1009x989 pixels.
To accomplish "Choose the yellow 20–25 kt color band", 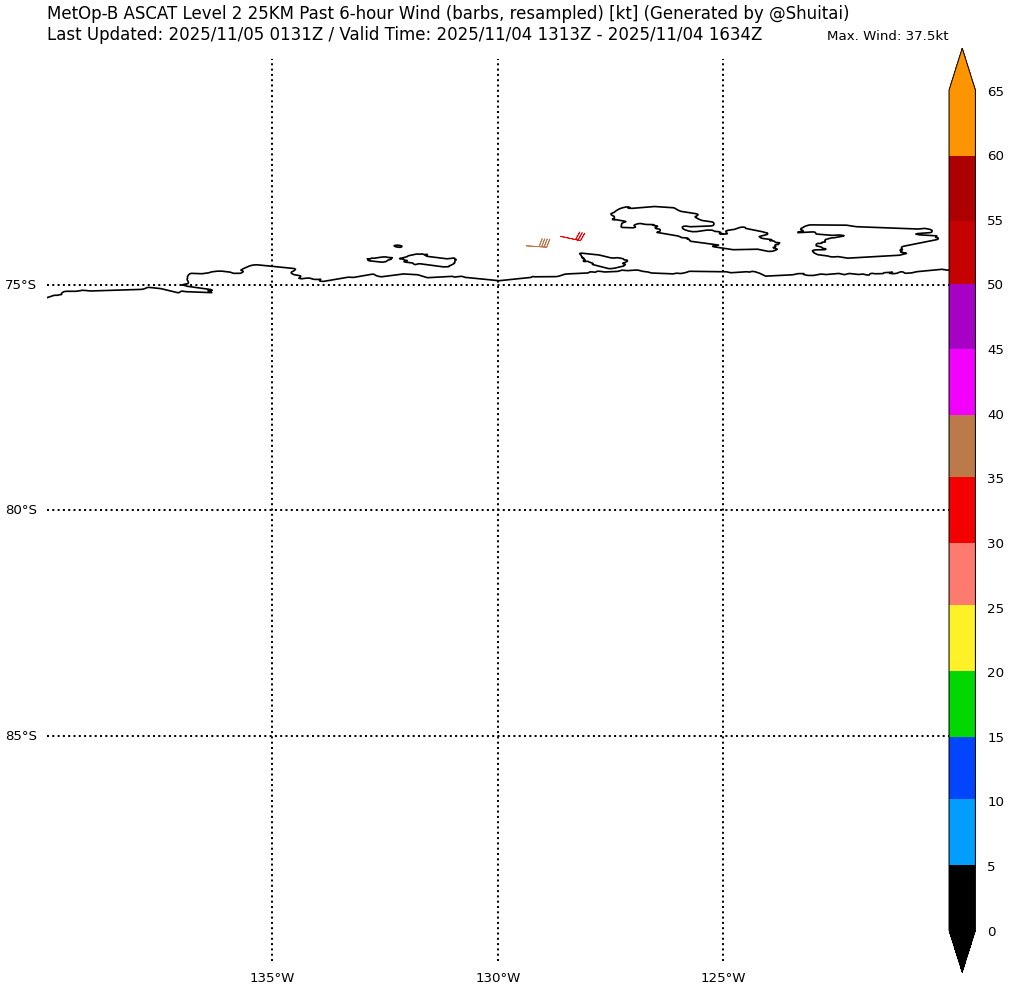I will coord(962,638).
